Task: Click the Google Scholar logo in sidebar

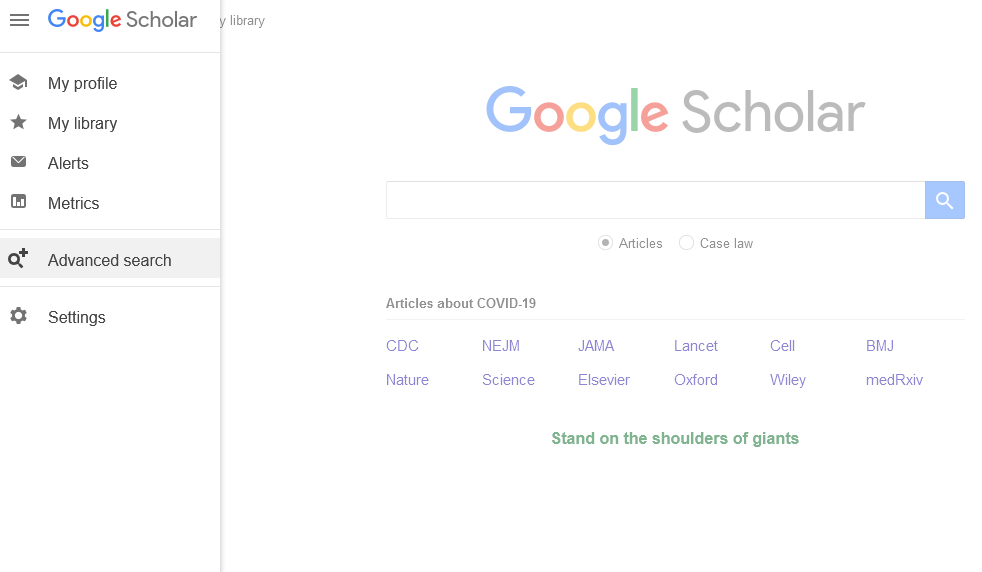Action: (122, 20)
